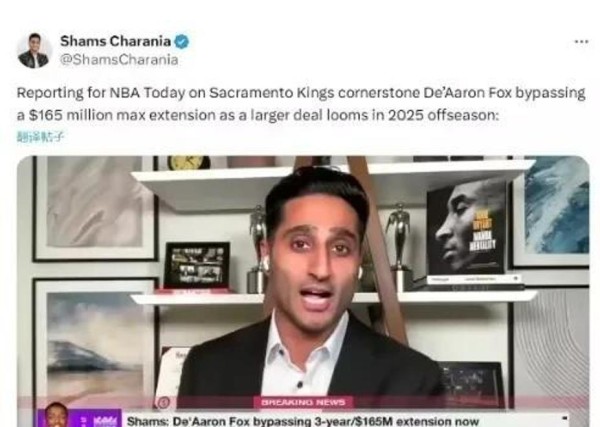Open Shams Charania's profile avatar

[34, 51]
